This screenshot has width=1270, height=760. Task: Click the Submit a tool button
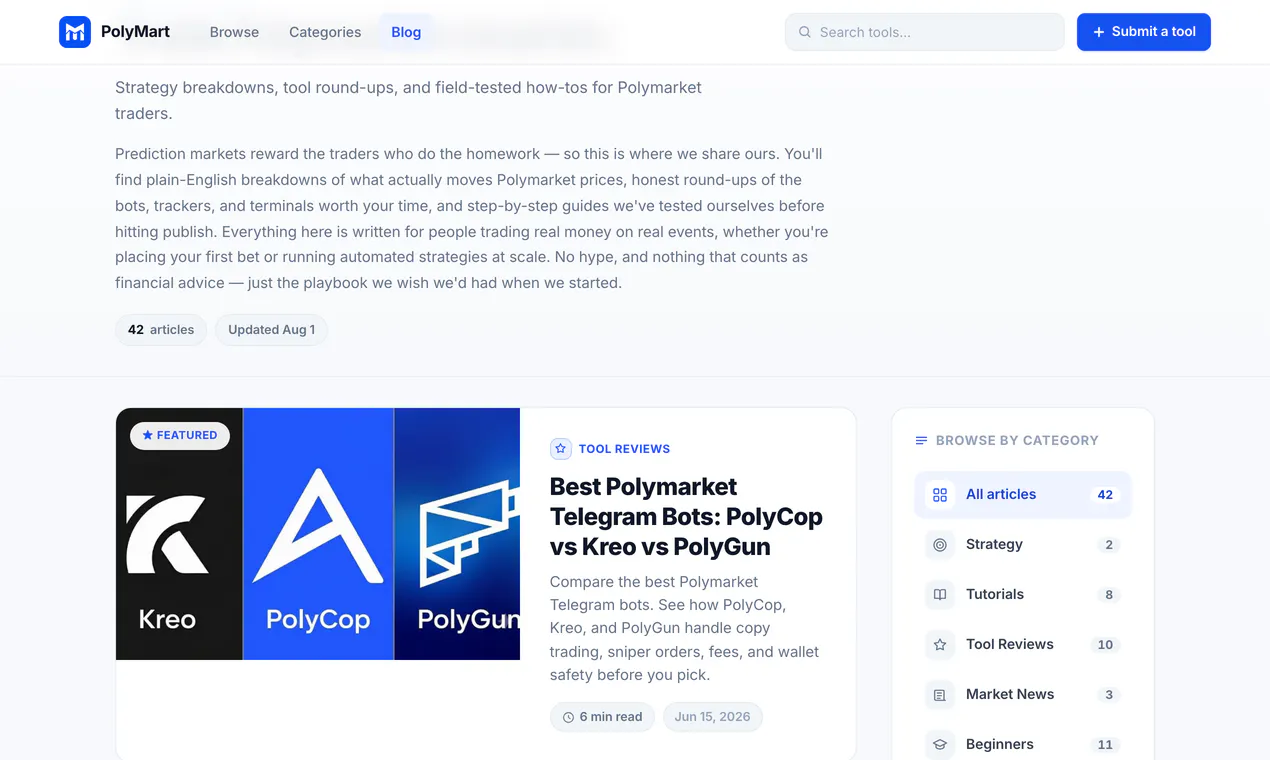(1144, 32)
